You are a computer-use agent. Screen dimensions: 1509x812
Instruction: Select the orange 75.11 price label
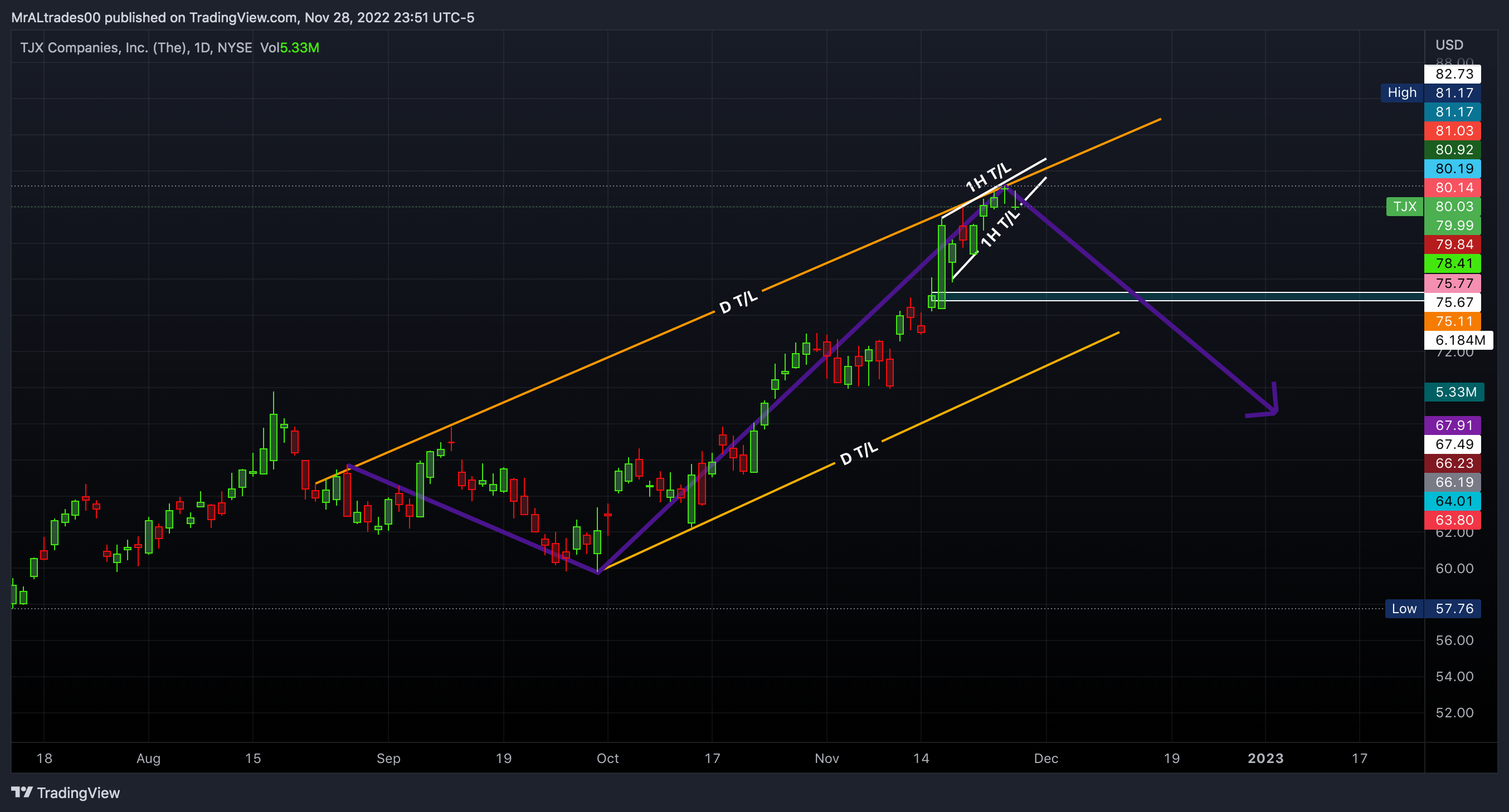pos(1453,321)
